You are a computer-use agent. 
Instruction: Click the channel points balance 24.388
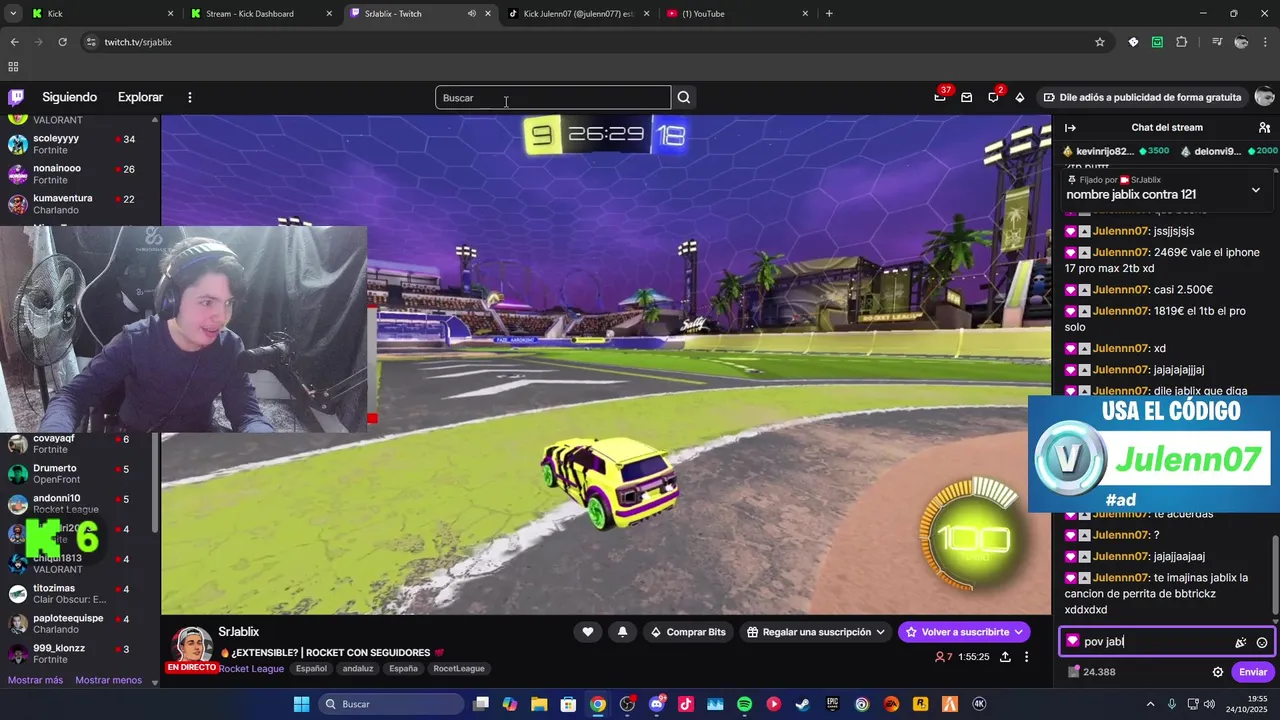[1092, 672]
